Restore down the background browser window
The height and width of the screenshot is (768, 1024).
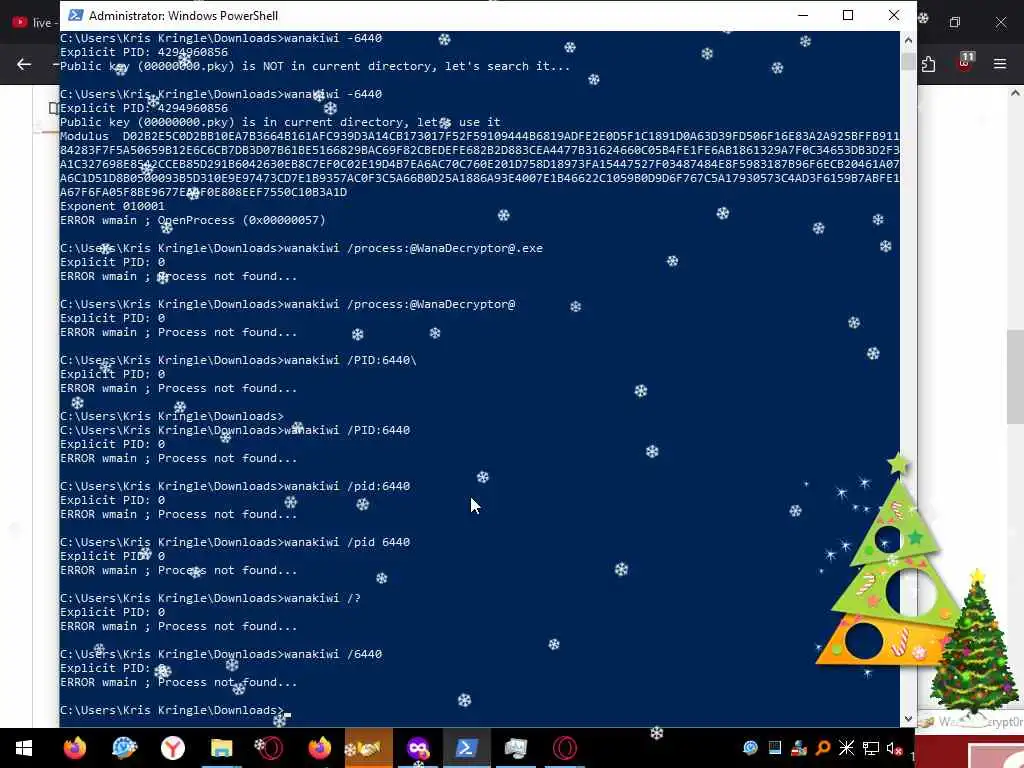(955, 22)
